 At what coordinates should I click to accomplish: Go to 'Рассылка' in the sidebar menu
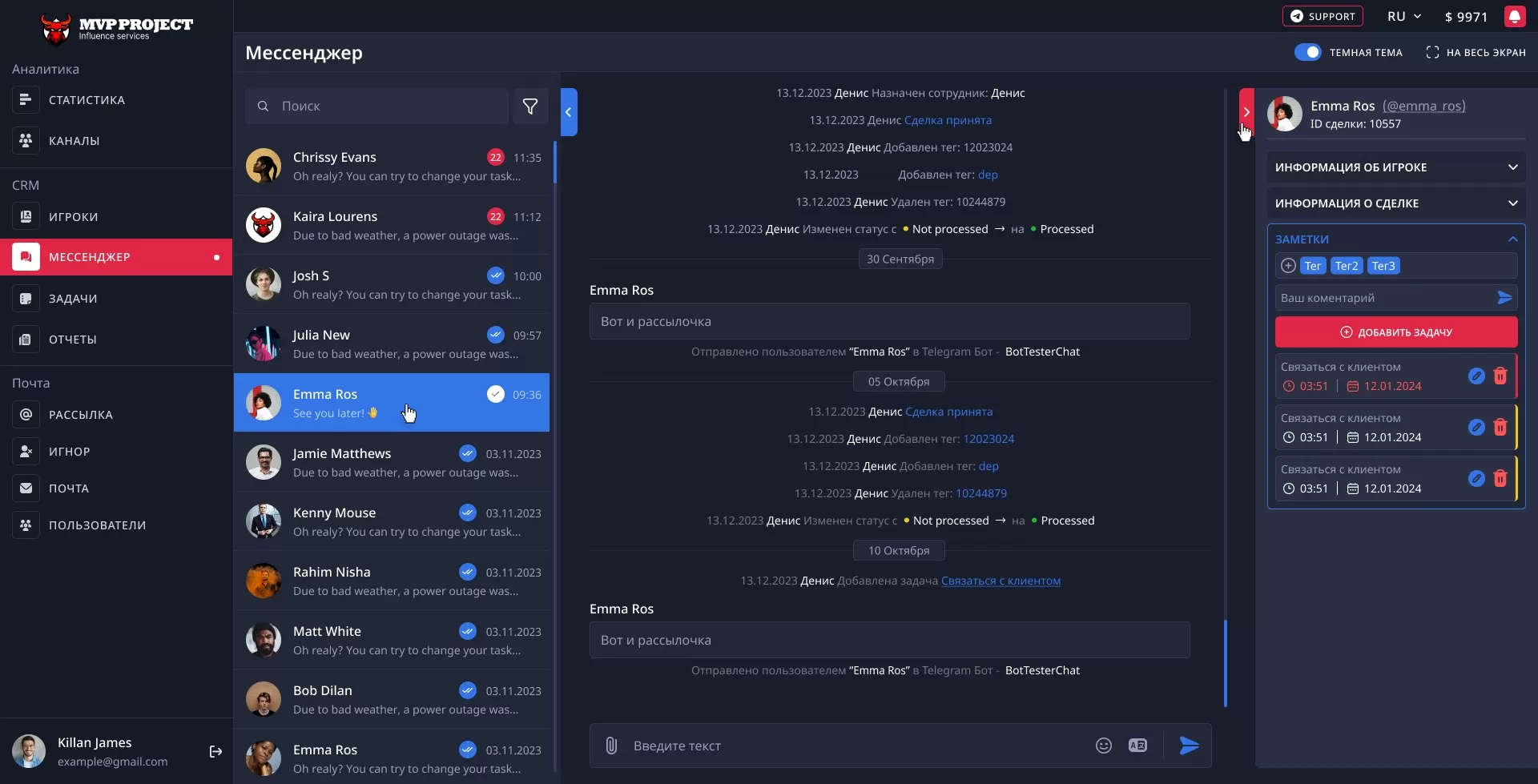(x=80, y=415)
